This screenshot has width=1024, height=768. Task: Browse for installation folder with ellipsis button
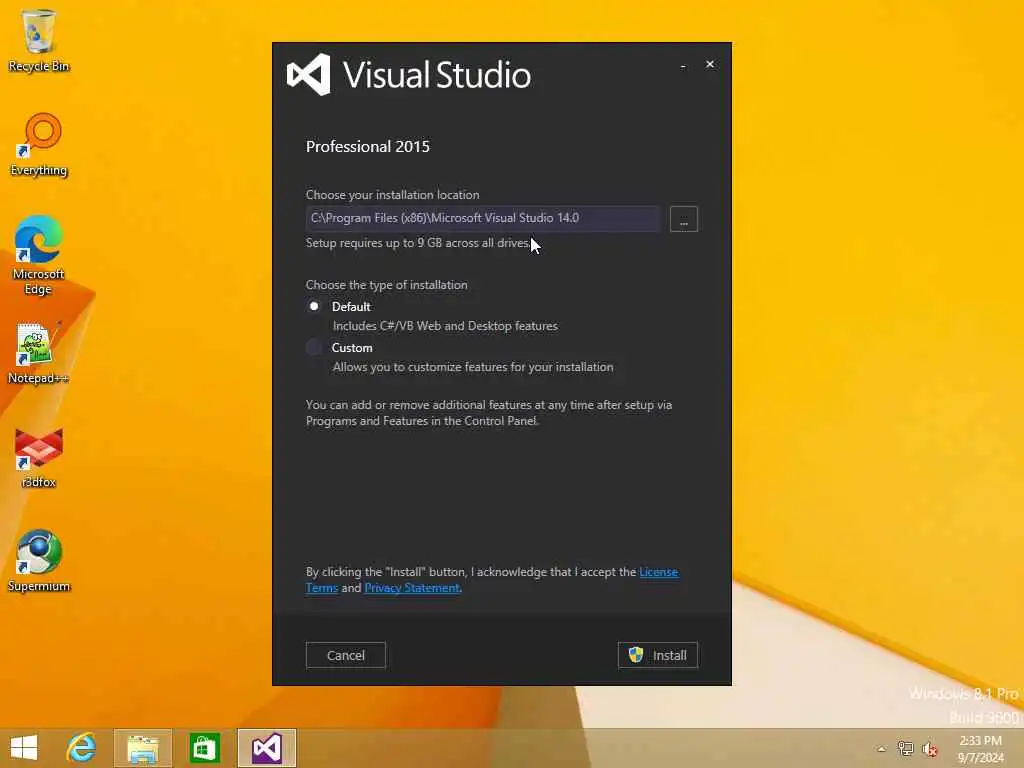[x=684, y=219]
